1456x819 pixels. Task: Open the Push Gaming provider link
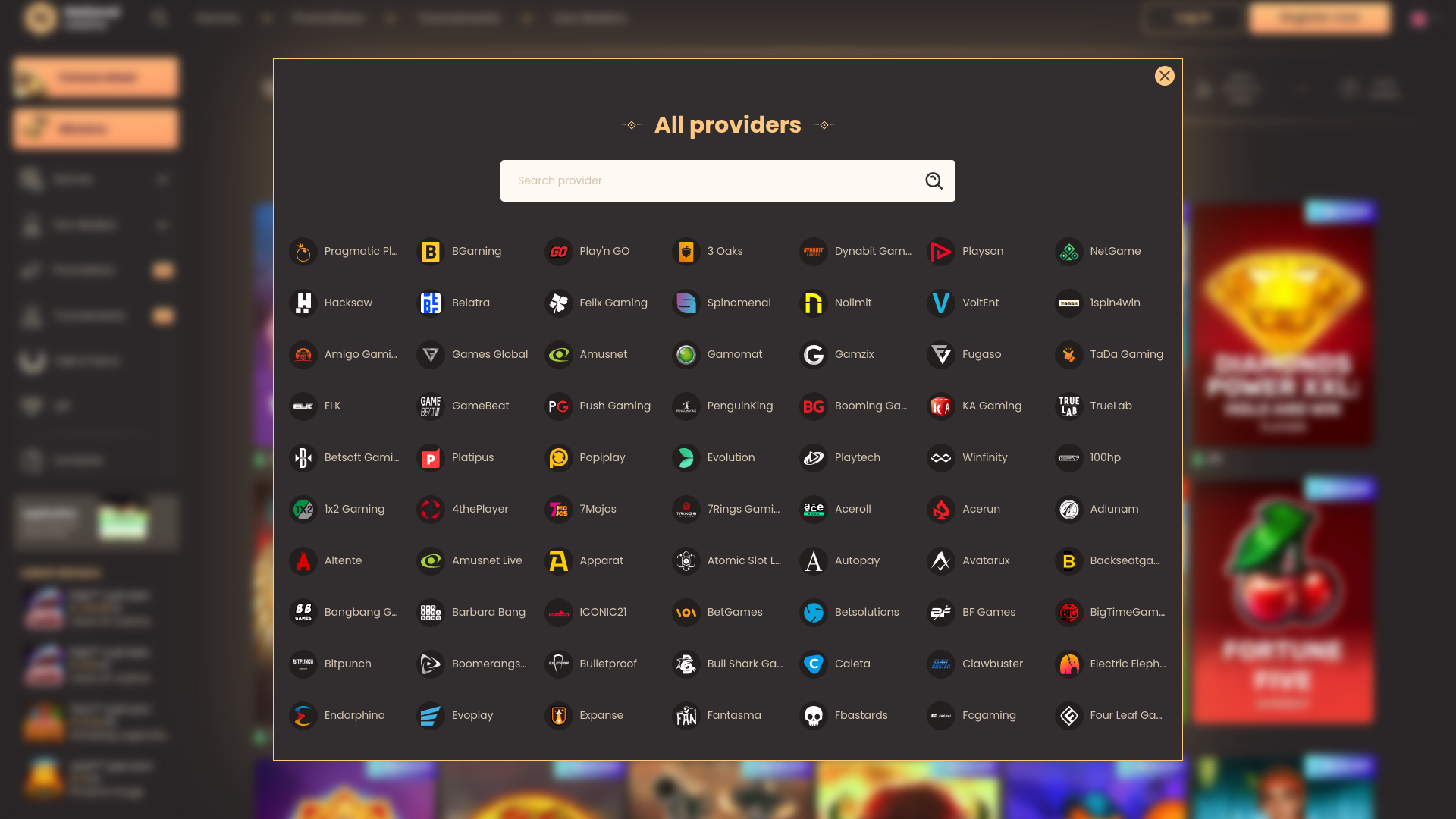[x=614, y=406]
